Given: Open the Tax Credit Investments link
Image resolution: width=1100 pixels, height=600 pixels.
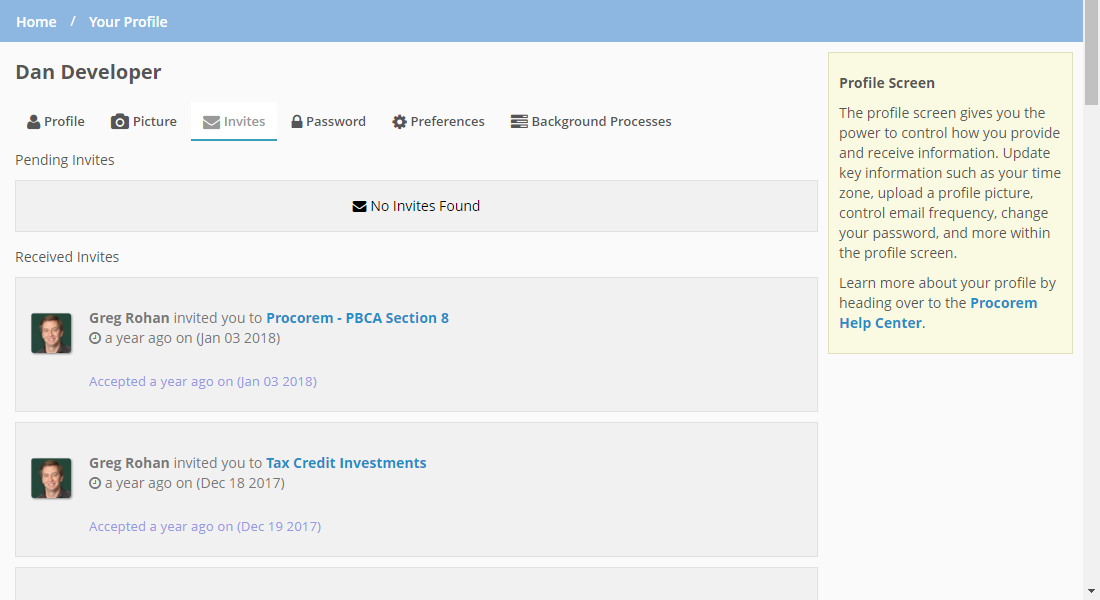Looking at the screenshot, I should tap(346, 463).
